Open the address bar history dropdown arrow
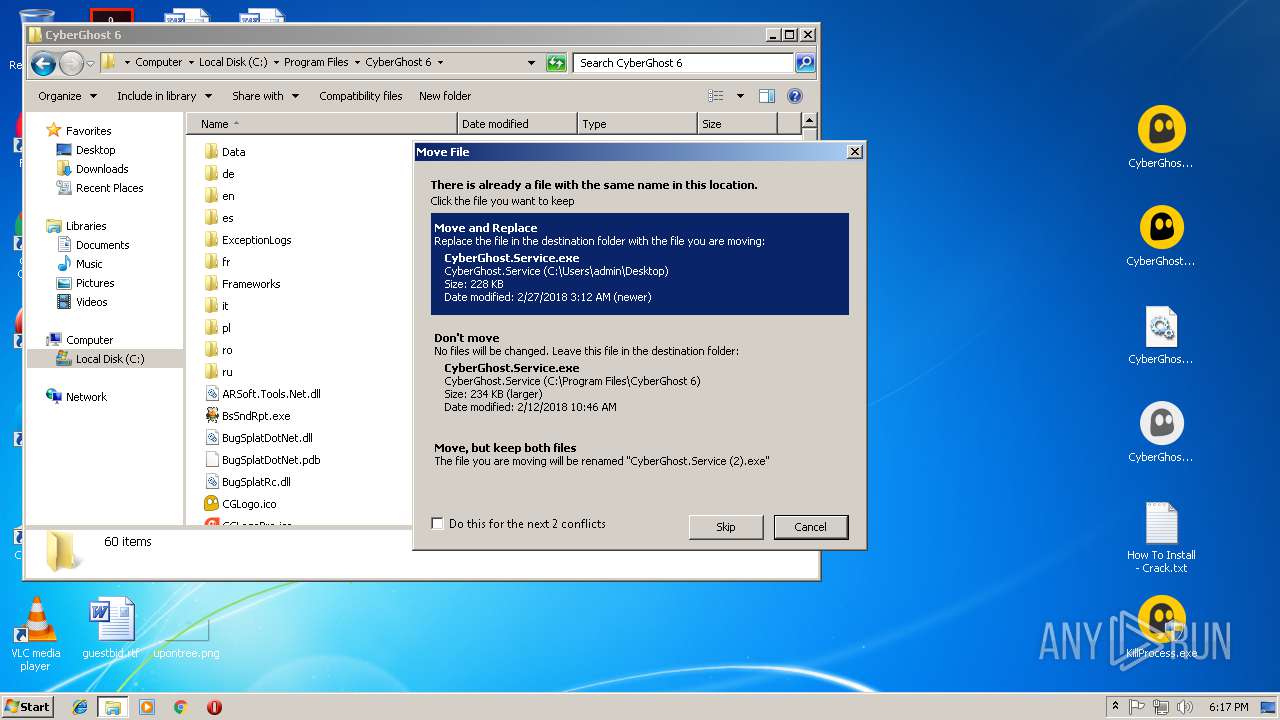 coord(532,63)
